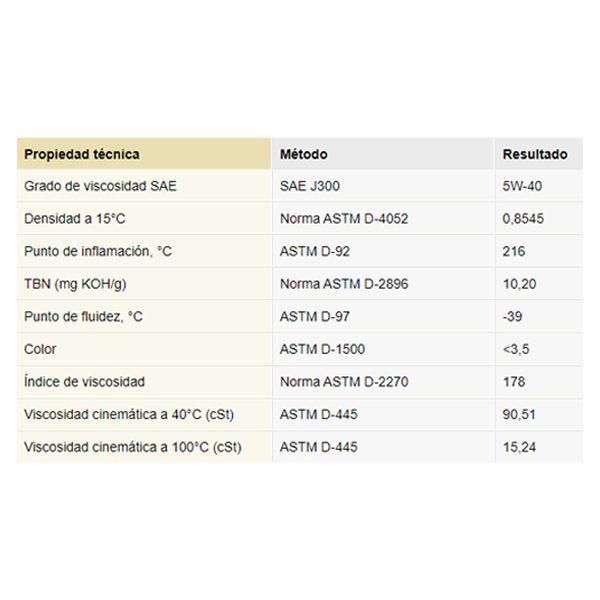Select the 'TBN (mg KOH/g)' cell
Screen dimensions: 600x600
tap(74, 284)
